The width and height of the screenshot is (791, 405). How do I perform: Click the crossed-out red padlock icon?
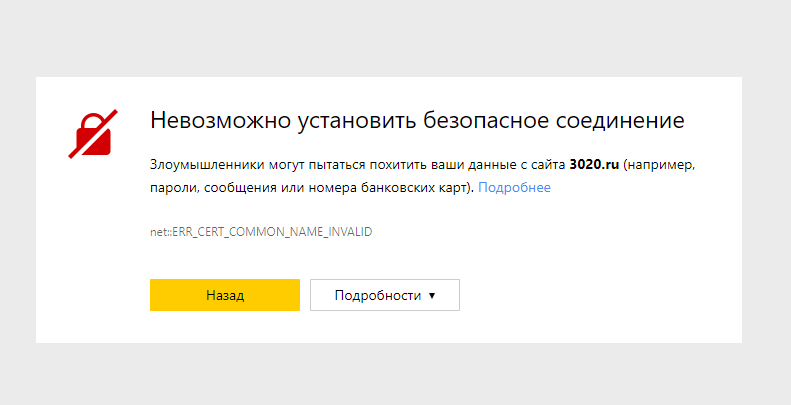coord(92,134)
